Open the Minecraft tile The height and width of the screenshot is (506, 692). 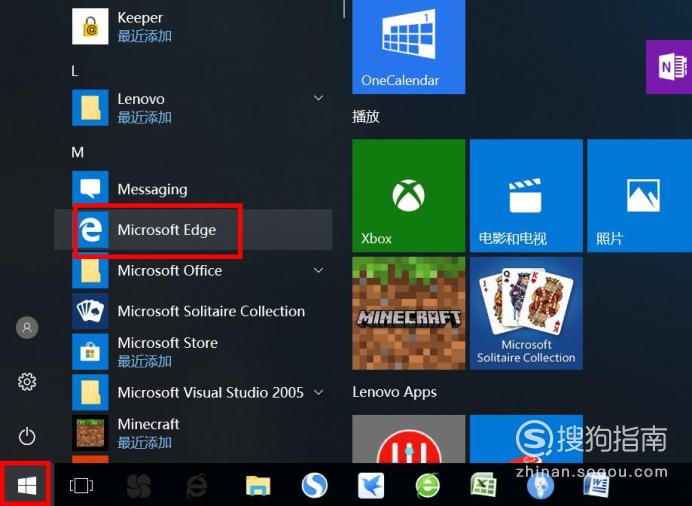click(x=408, y=313)
